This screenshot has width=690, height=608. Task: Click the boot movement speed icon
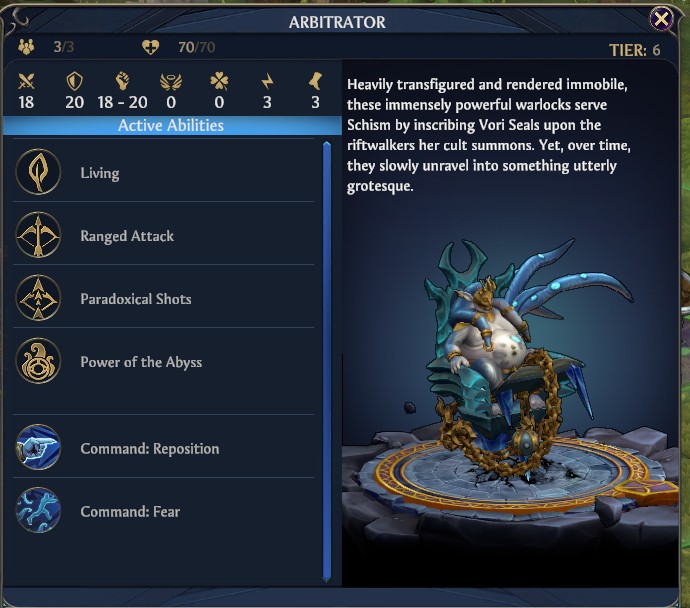point(316,81)
